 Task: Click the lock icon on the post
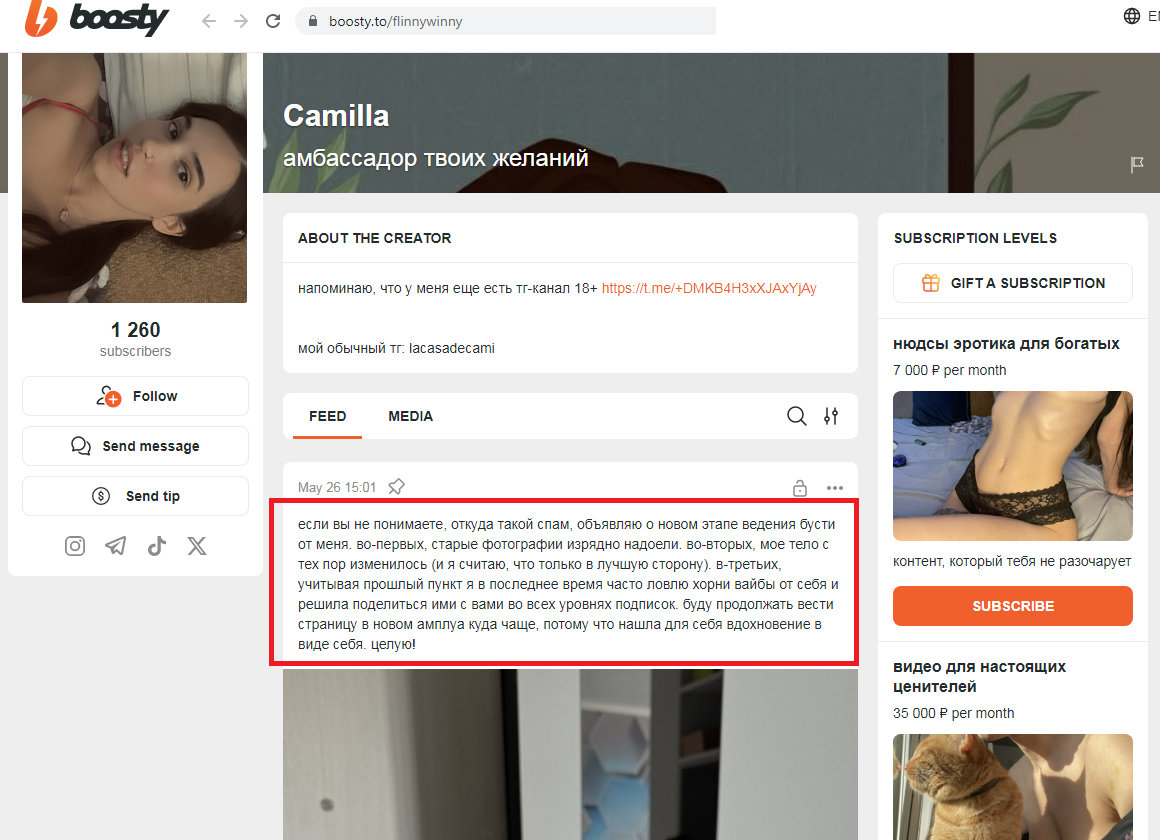[800, 488]
